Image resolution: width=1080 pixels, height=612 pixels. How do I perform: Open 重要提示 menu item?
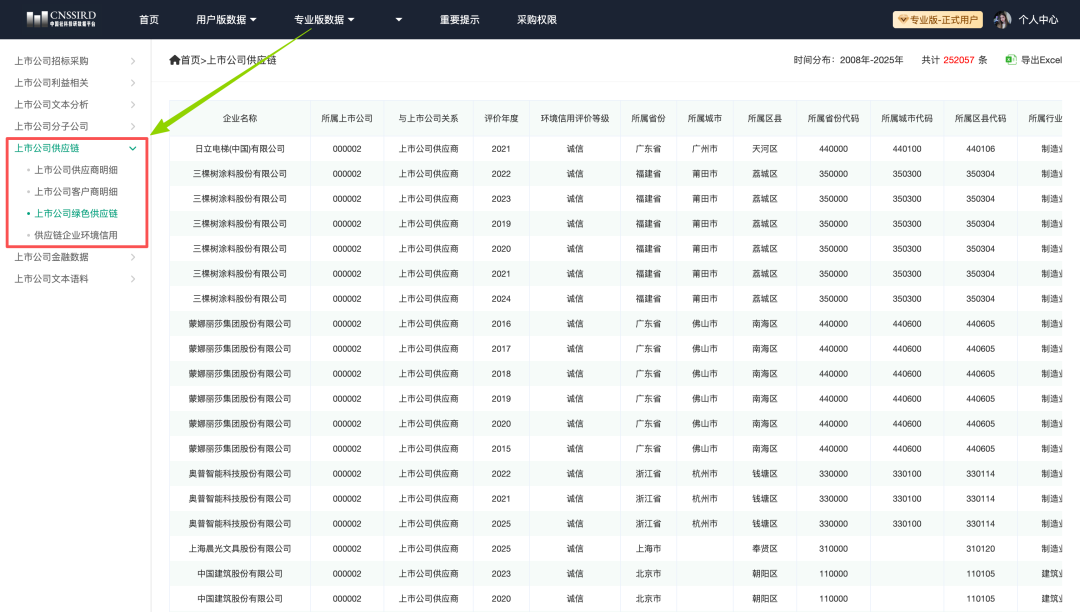[x=459, y=20]
